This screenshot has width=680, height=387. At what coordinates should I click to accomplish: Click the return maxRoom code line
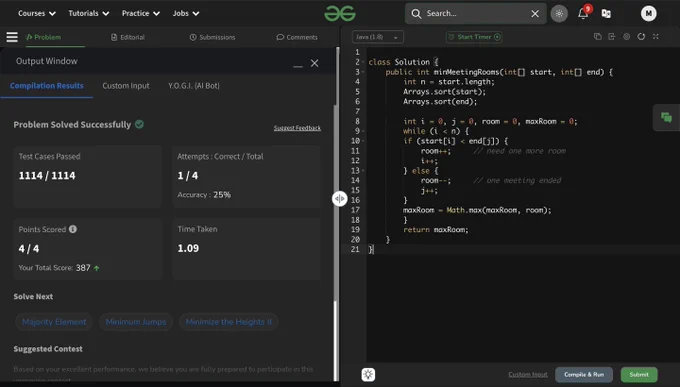[435, 230]
